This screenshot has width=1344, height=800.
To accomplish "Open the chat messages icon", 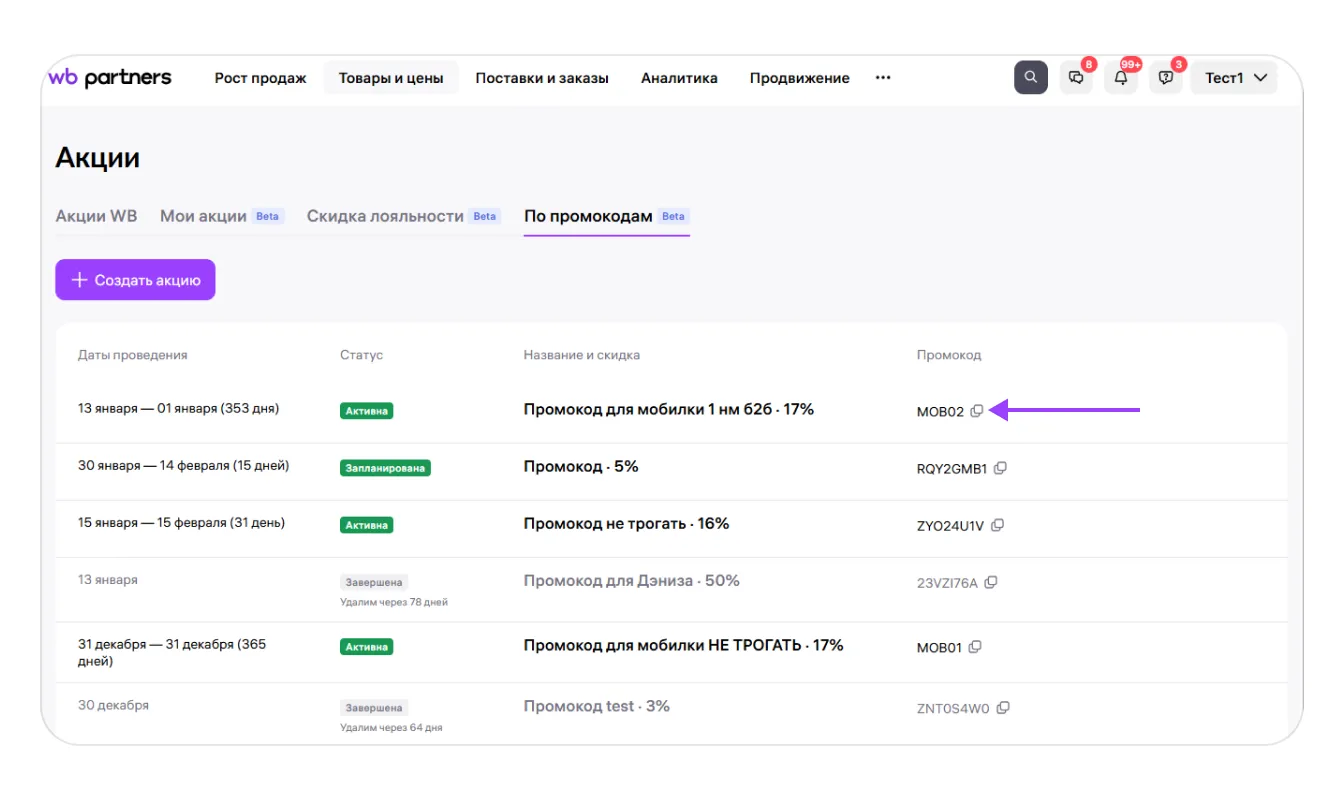I will pyautogui.click(x=1076, y=78).
